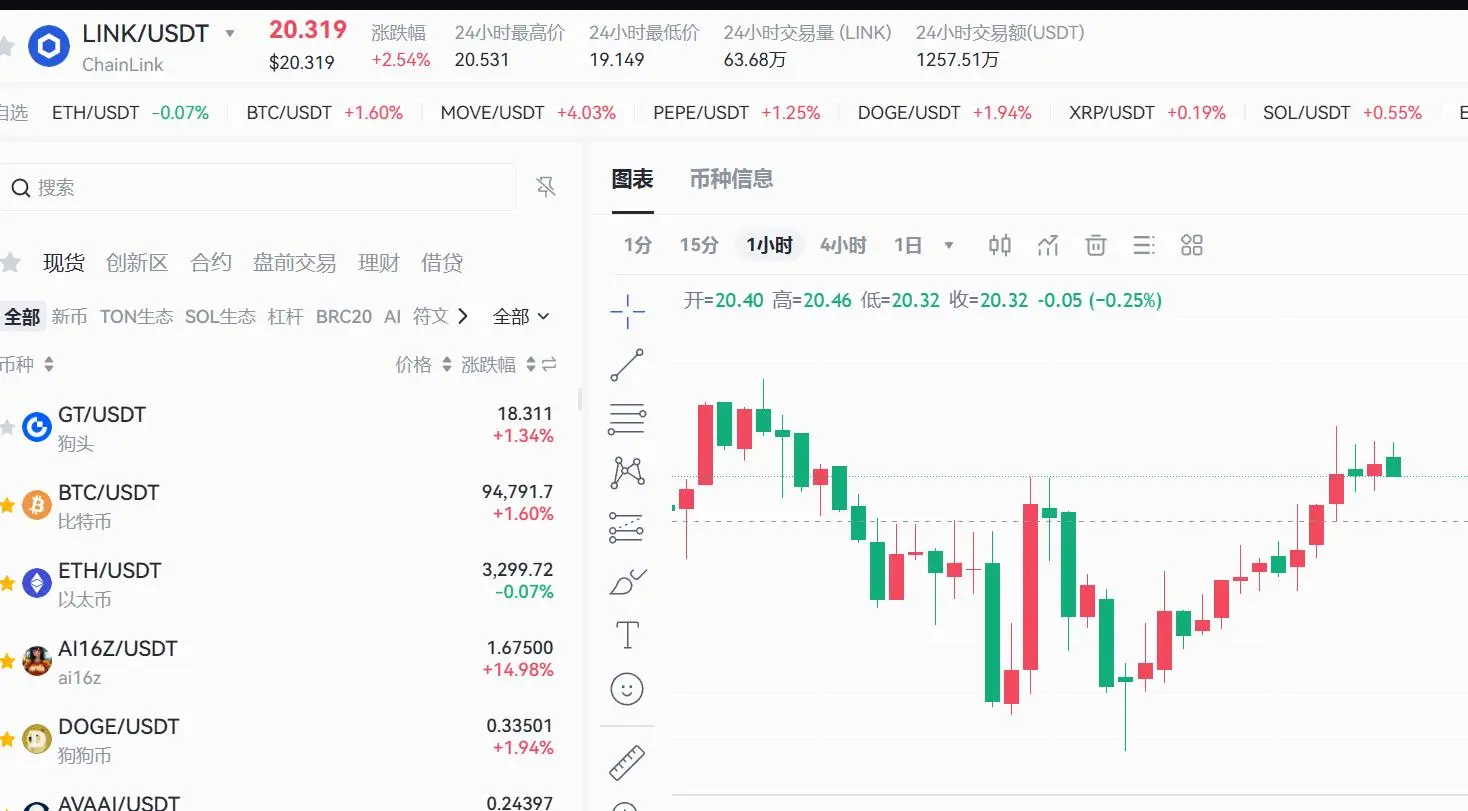
Task: Sort list by 币种 column
Action: point(27,365)
